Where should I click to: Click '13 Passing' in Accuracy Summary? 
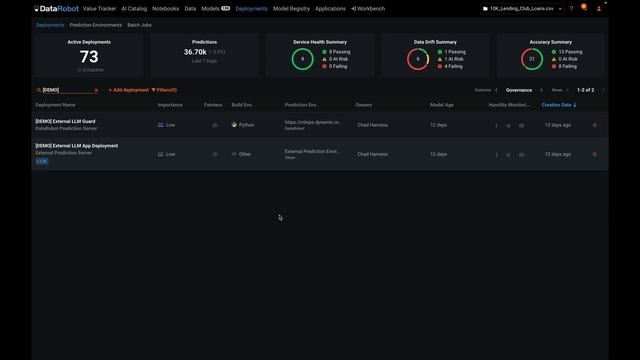pos(570,52)
